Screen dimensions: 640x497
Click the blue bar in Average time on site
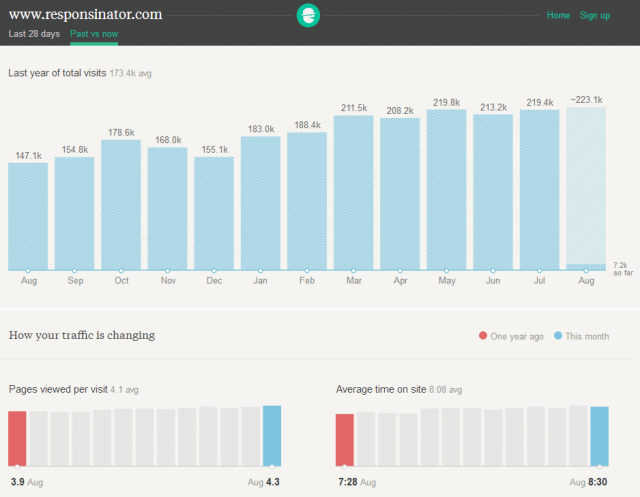tap(600, 436)
